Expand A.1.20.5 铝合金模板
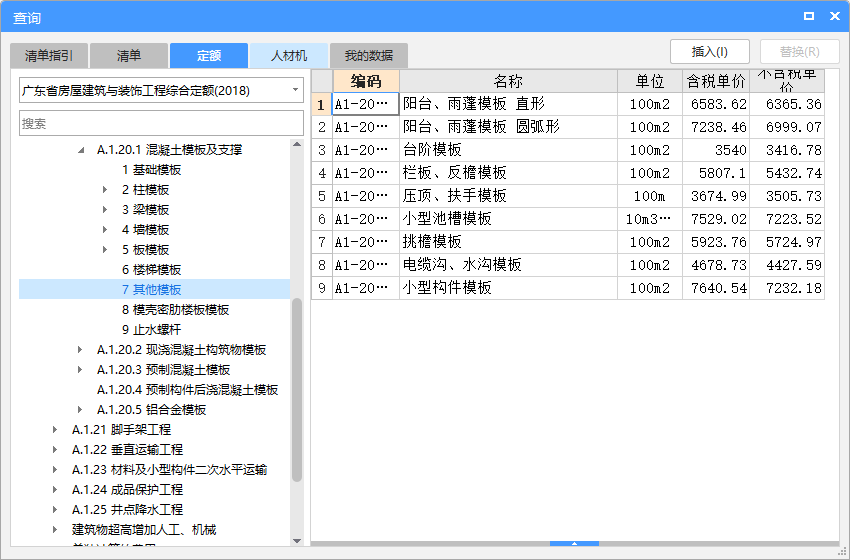This screenshot has width=850, height=560. click(80, 410)
